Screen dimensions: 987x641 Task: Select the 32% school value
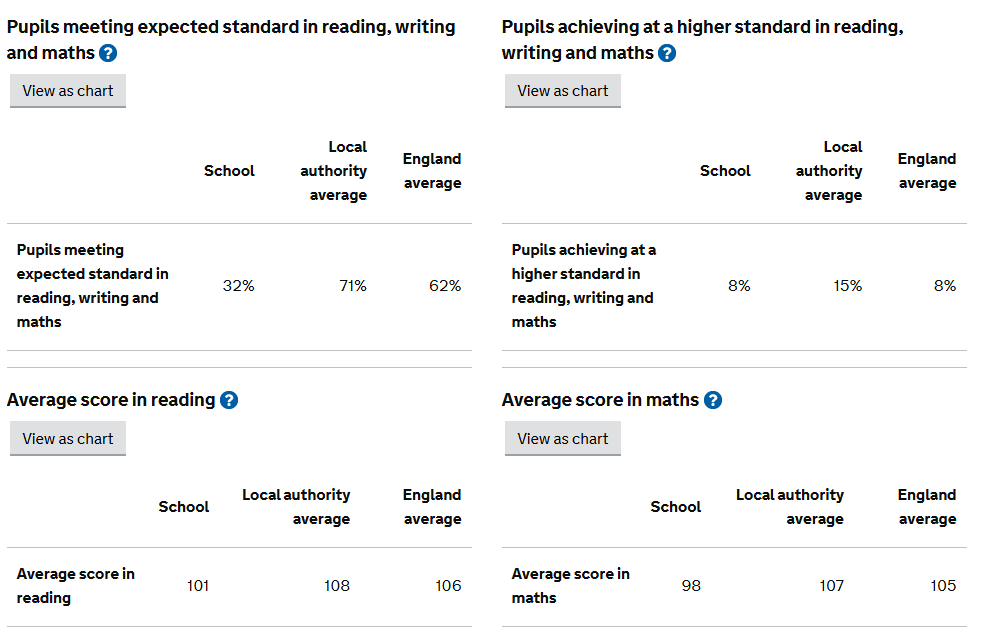tap(238, 286)
